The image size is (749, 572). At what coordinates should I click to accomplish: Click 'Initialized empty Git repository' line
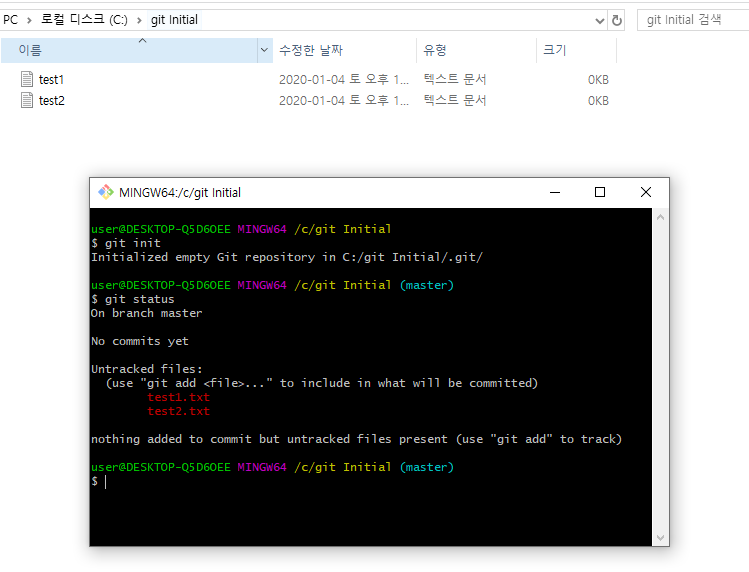[287, 257]
